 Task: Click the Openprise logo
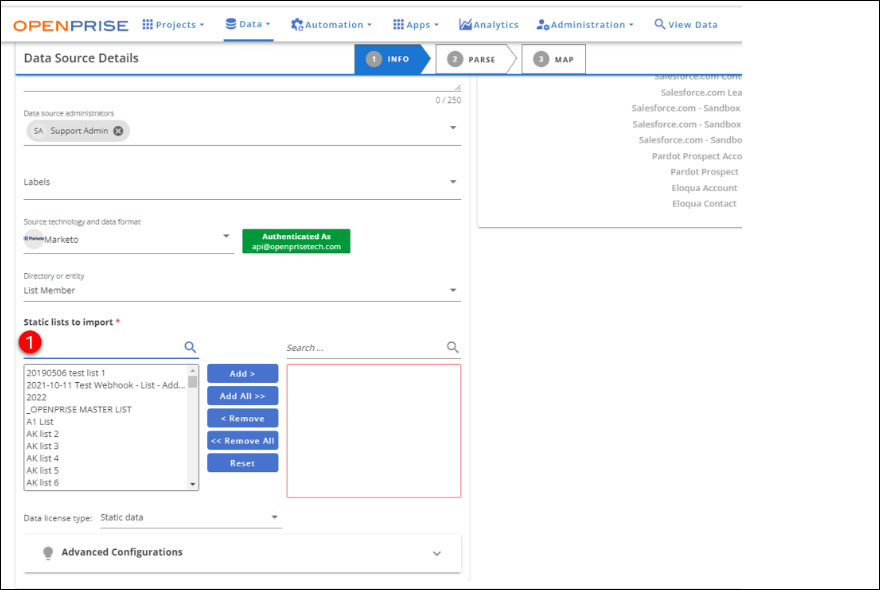(71, 25)
